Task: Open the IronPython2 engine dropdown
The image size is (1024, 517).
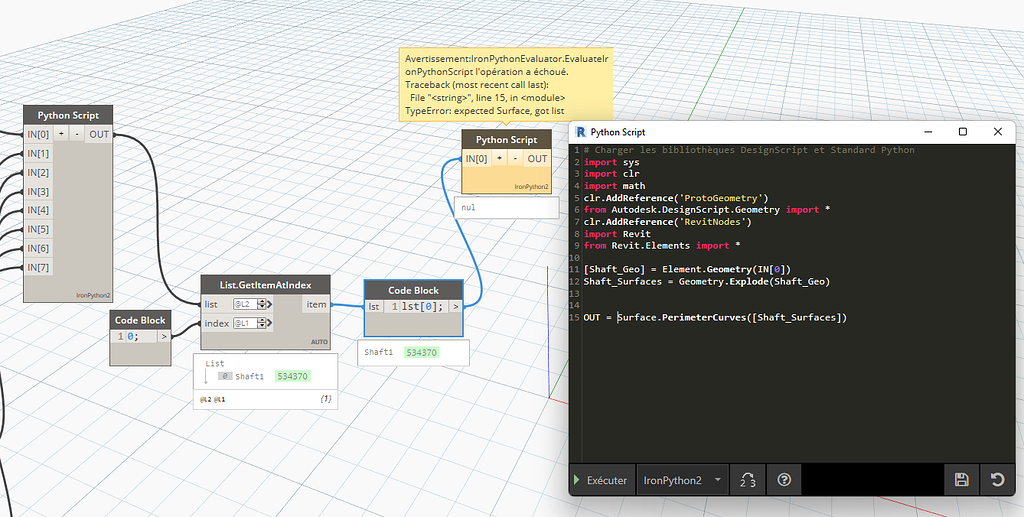Action: pos(682,480)
